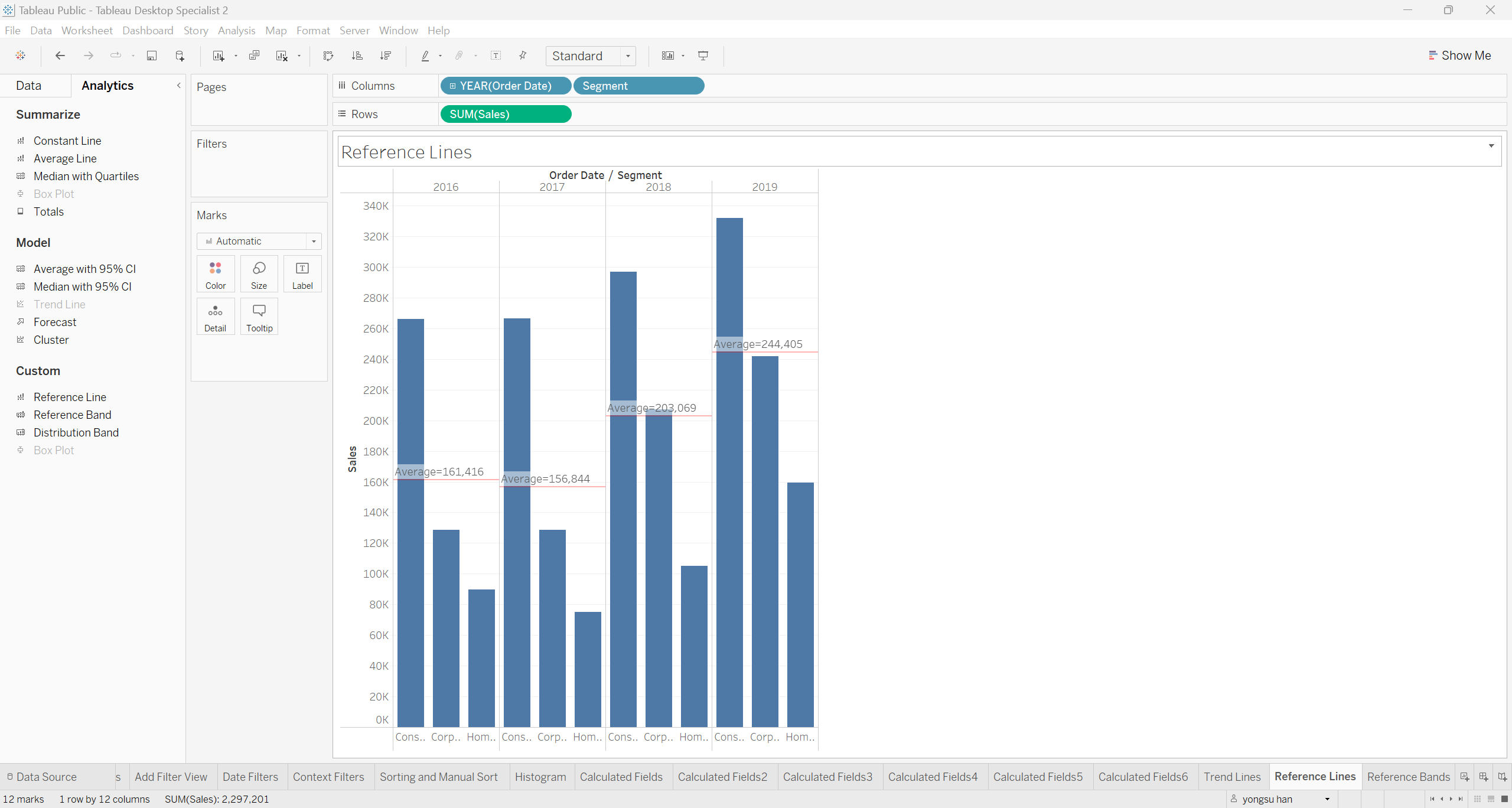Toggle mark labels with the toolbar T icon
Viewport: 1512px width, 808px height.
pyautogui.click(x=496, y=56)
